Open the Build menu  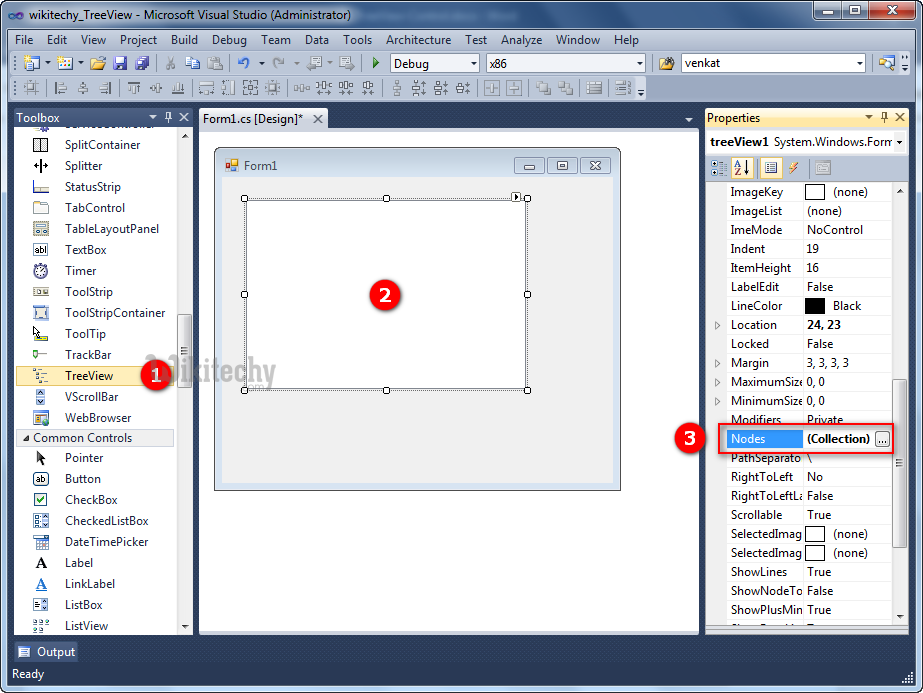184,39
